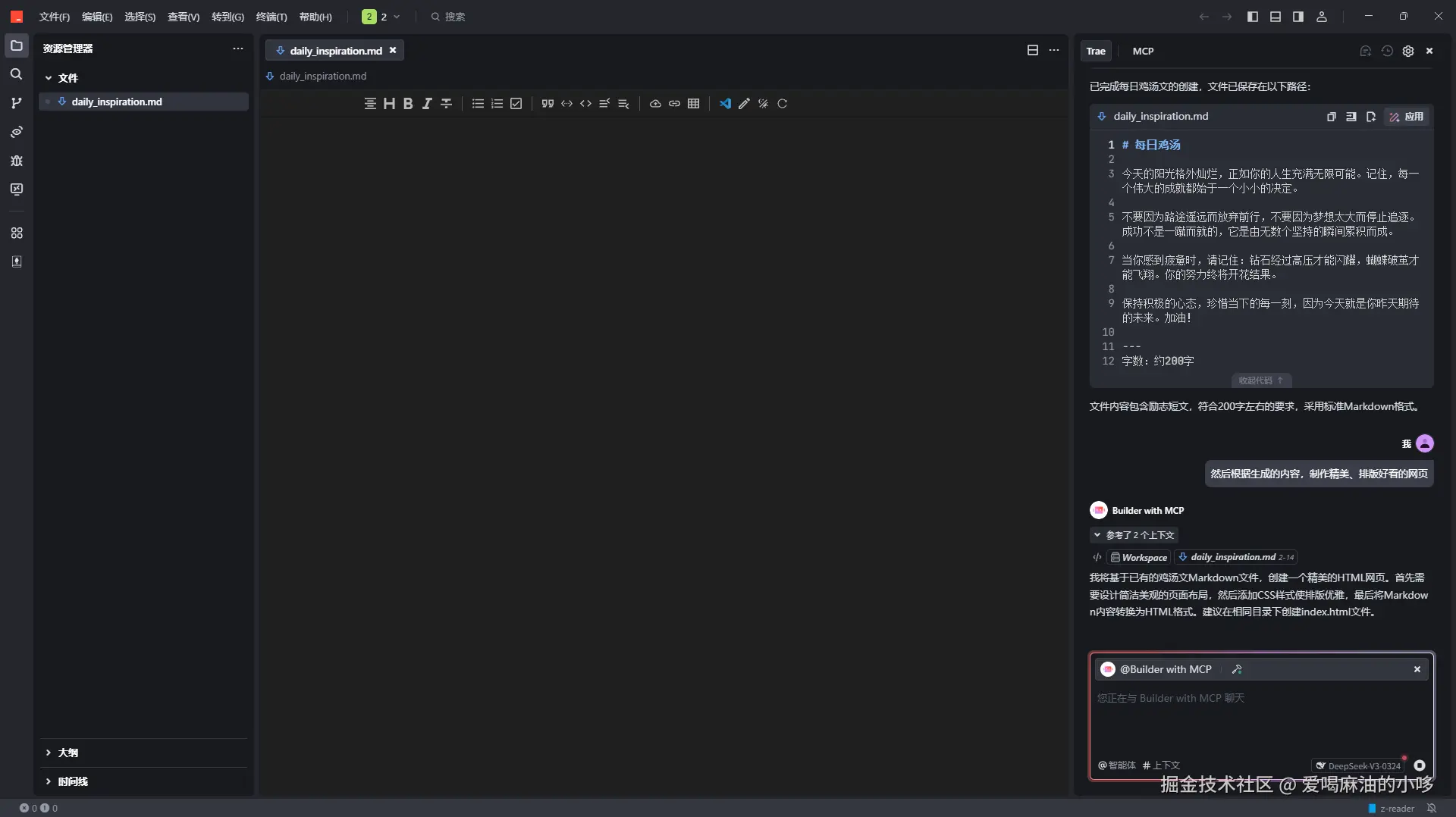1456x817 pixels.
Task: Copy the code block contents
Action: pyautogui.click(x=1331, y=117)
